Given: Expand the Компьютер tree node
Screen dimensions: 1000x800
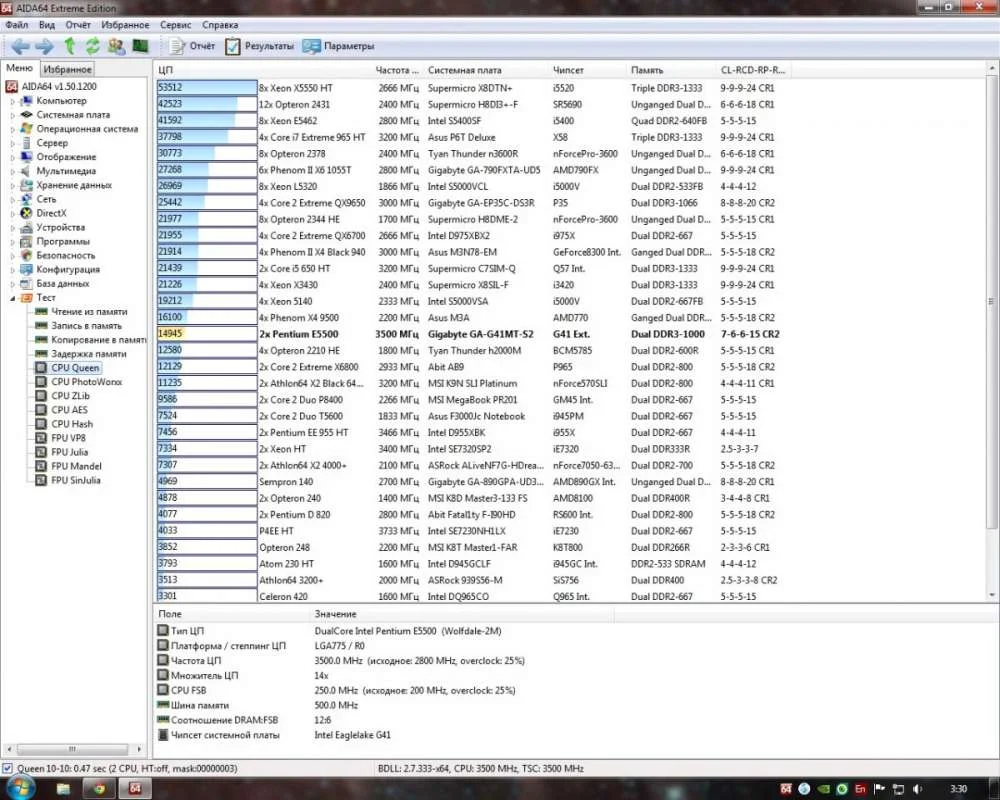Looking at the screenshot, I should [x=14, y=101].
